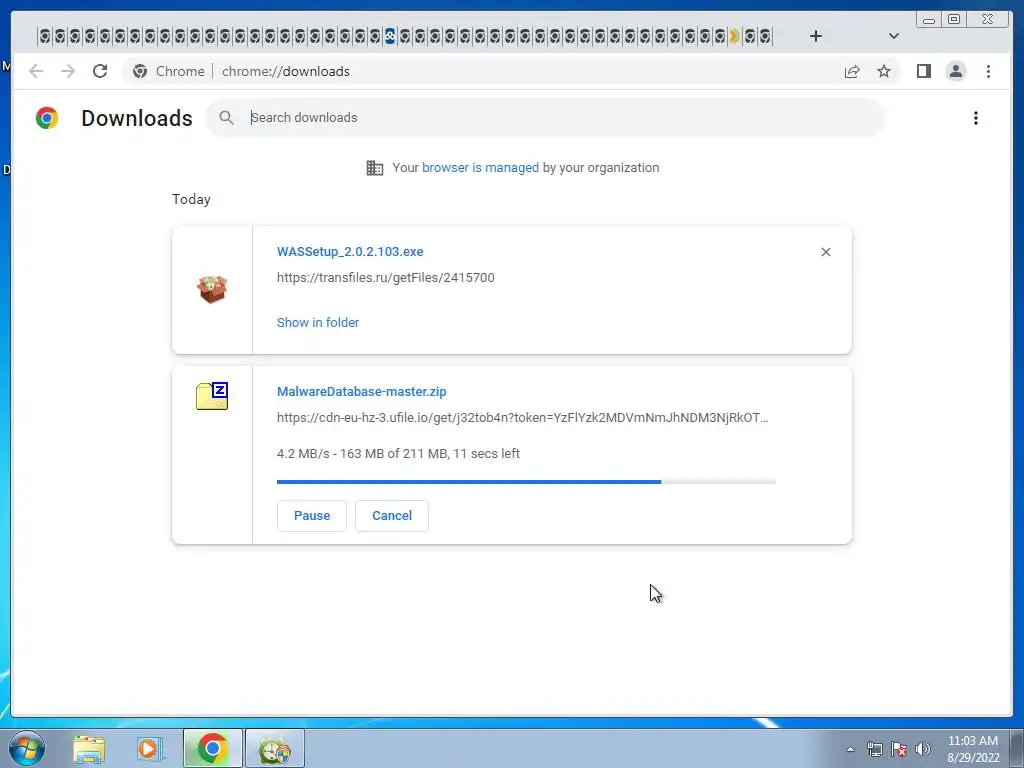1024x768 pixels.
Task: Click the forward navigation arrow
Action: (68, 71)
